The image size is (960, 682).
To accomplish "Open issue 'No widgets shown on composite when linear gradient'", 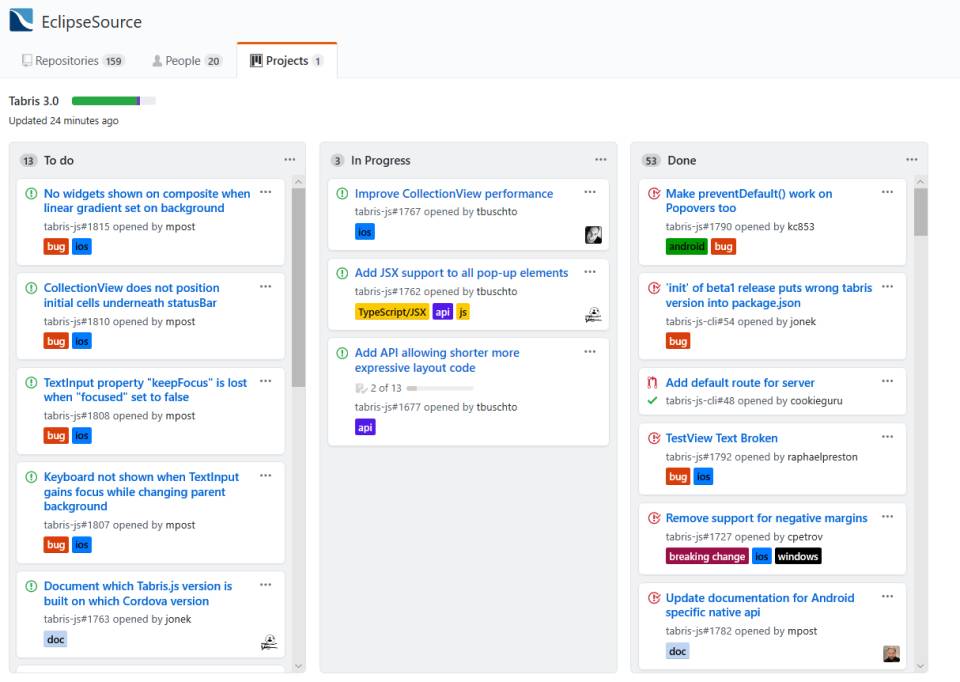I will (x=147, y=201).
